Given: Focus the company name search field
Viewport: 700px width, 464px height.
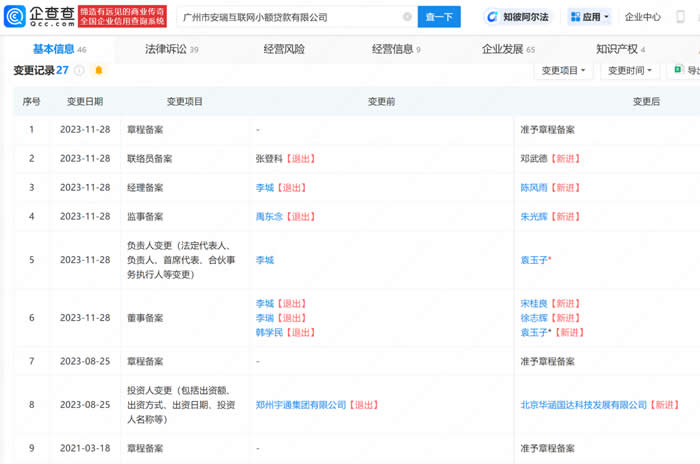Looking at the screenshot, I should [290, 17].
